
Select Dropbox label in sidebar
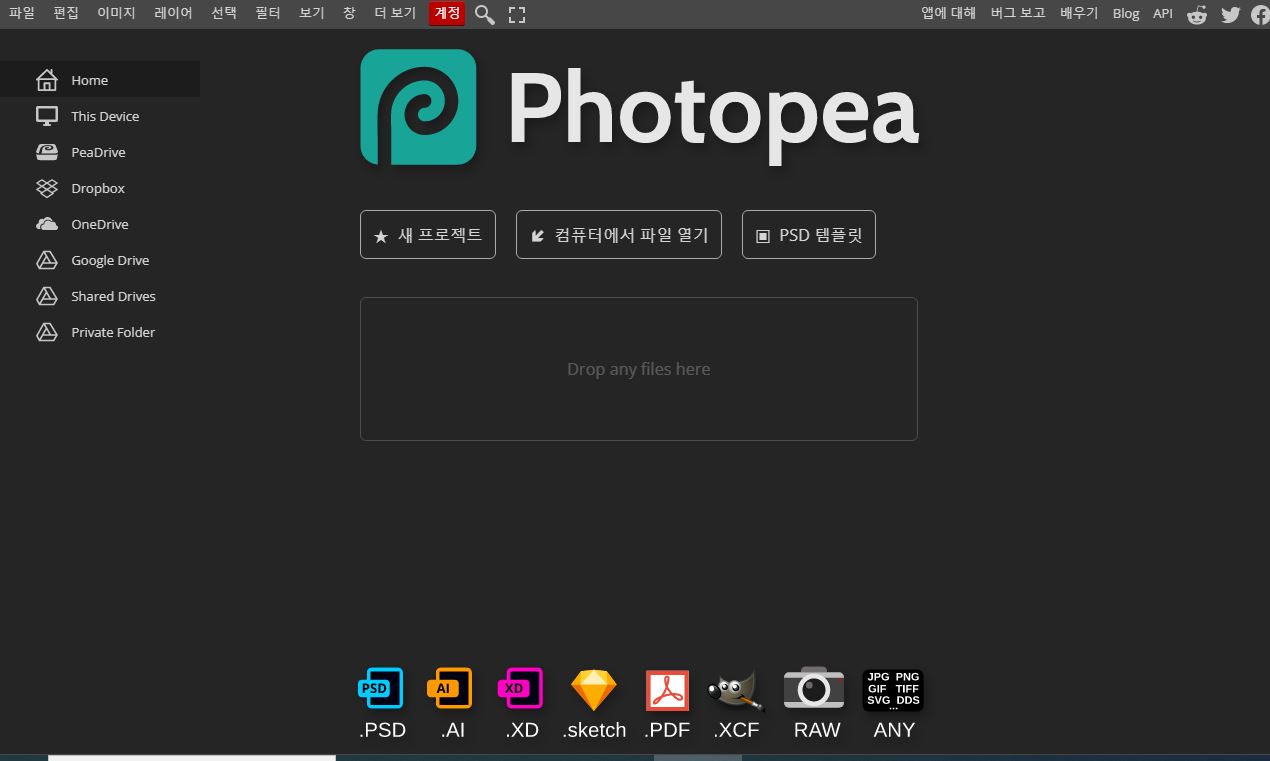[x=98, y=188]
